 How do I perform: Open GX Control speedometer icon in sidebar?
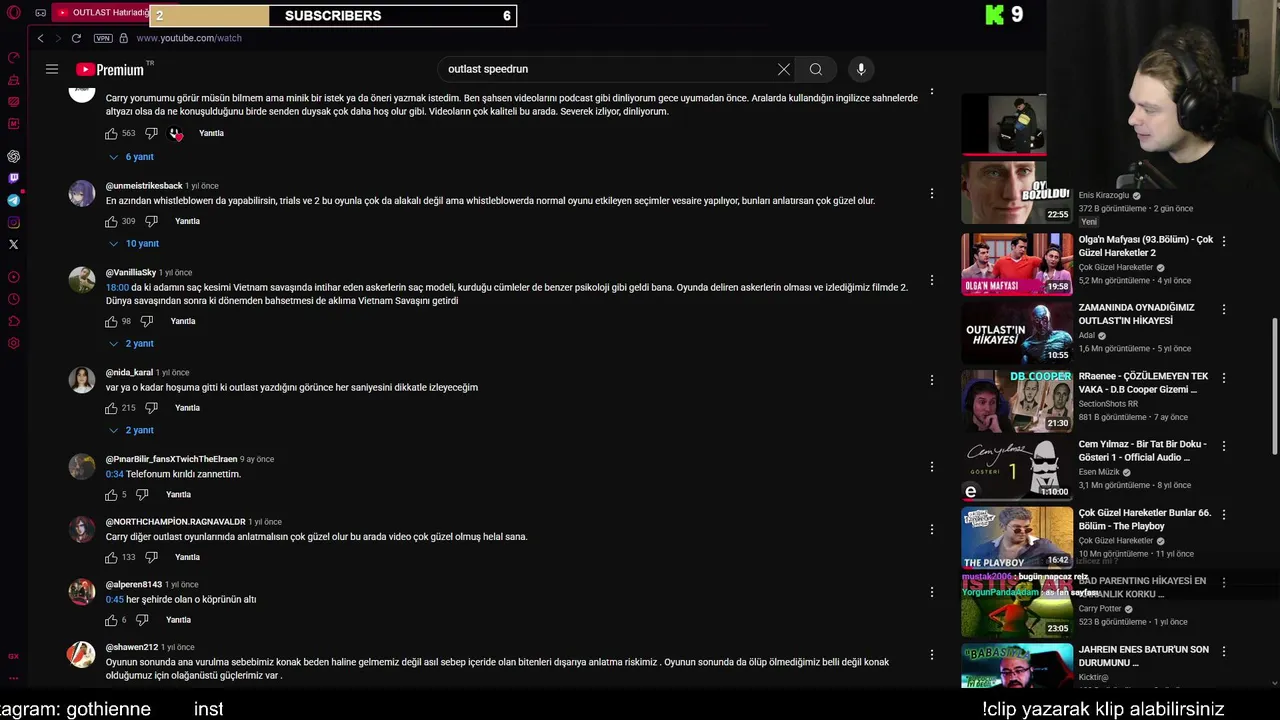pos(13,58)
